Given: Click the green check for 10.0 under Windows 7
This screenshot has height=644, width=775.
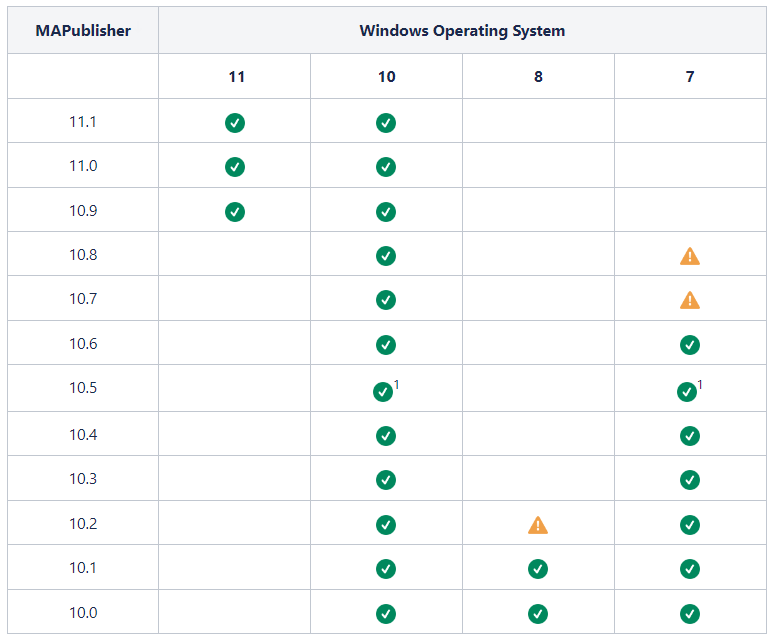Looking at the screenshot, I should [x=690, y=614].
